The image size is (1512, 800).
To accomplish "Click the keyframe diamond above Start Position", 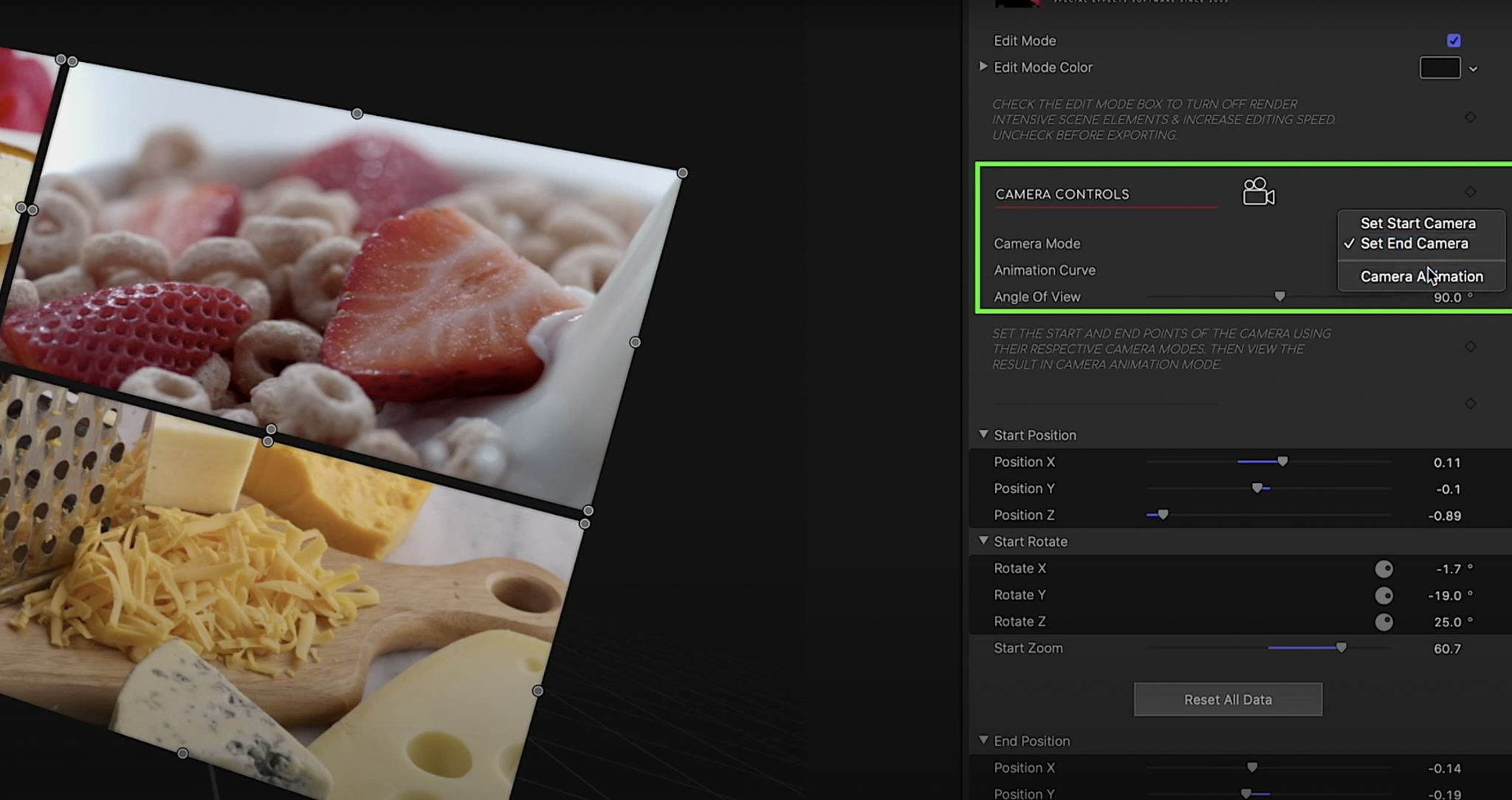I will [1470, 403].
